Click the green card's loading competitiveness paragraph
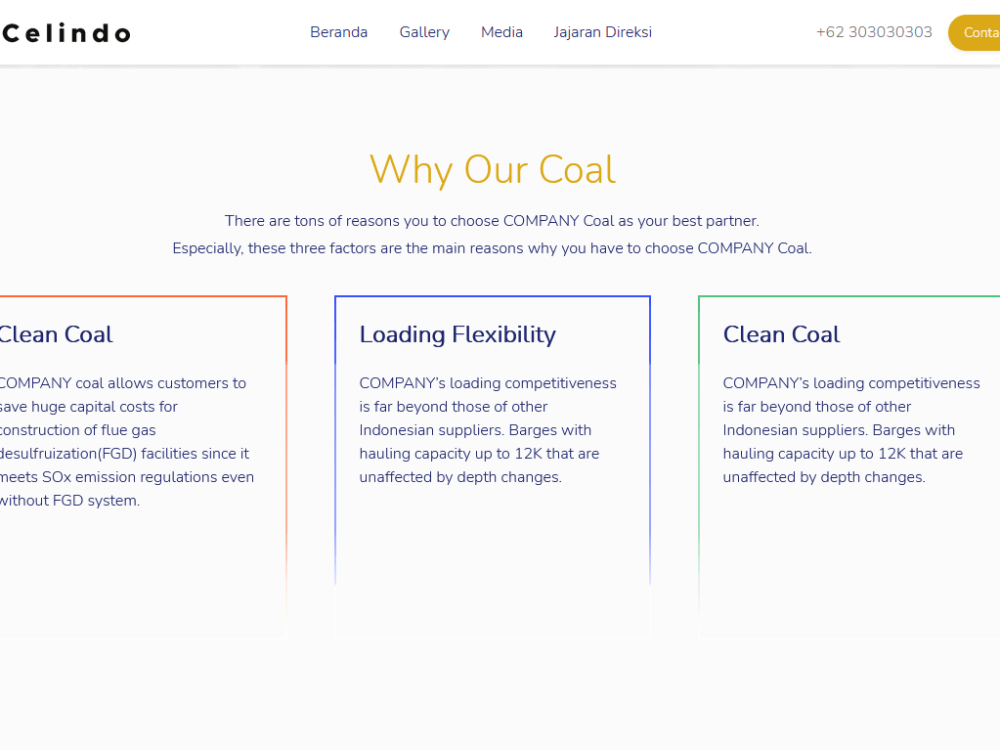 851,430
